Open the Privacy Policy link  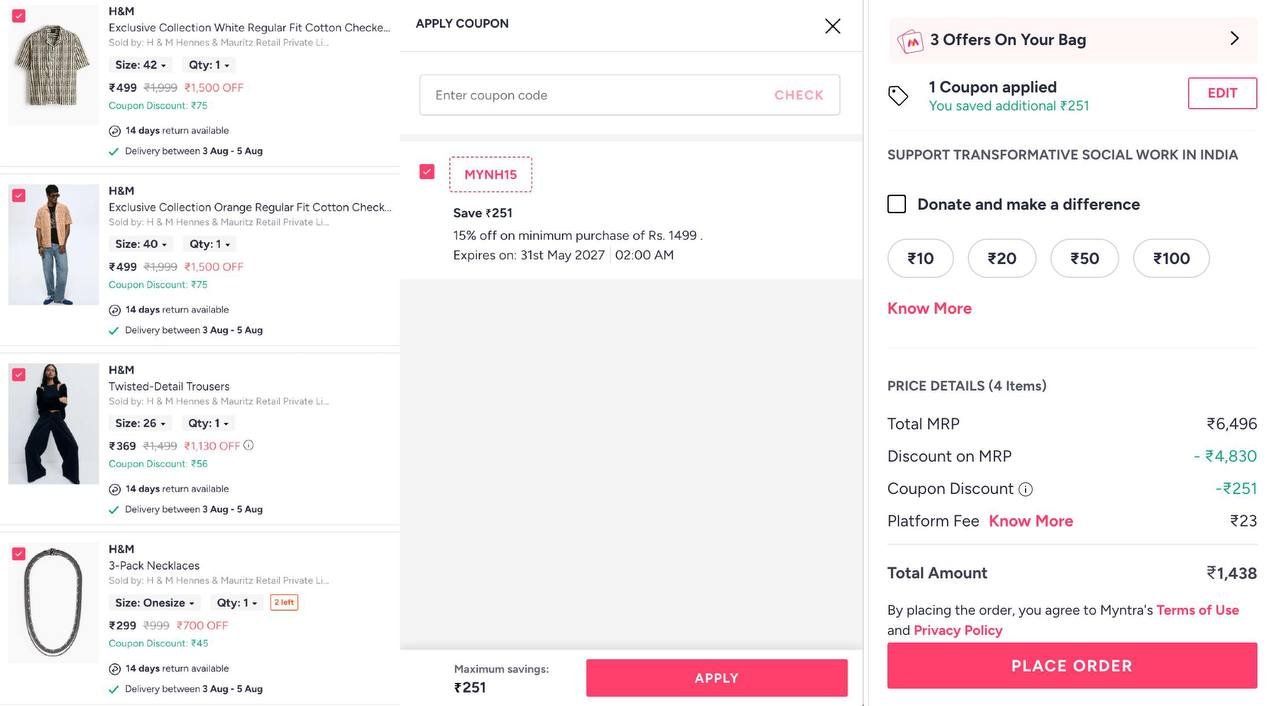[958, 630]
